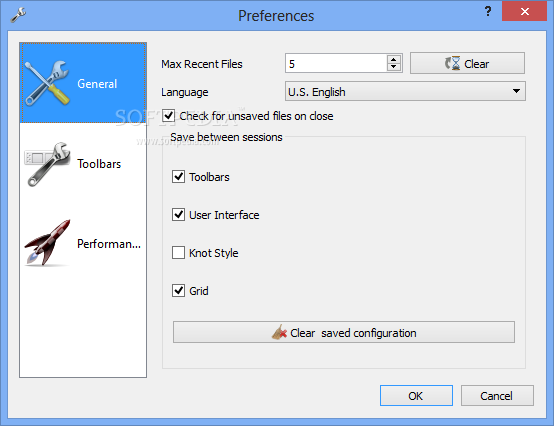Click Clear saved configuration button
This screenshot has height=426, width=554.
coord(343,332)
